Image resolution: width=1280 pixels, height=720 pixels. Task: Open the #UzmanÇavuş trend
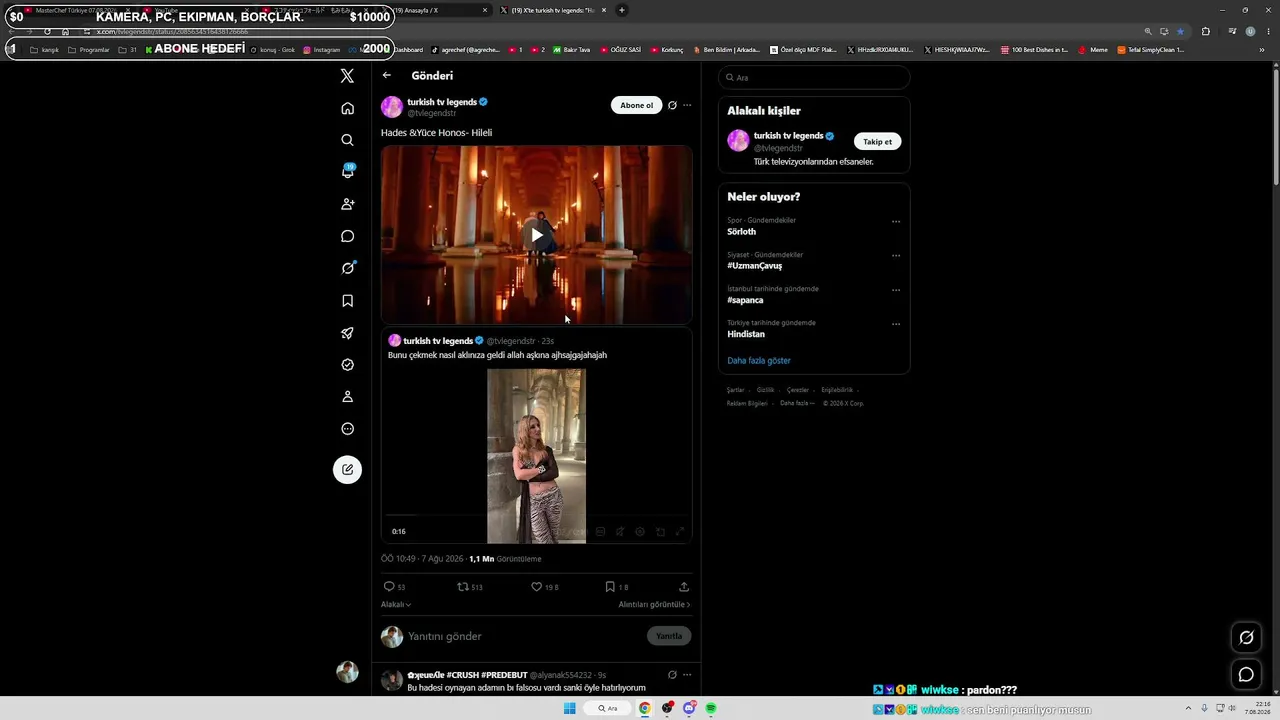pos(754,266)
